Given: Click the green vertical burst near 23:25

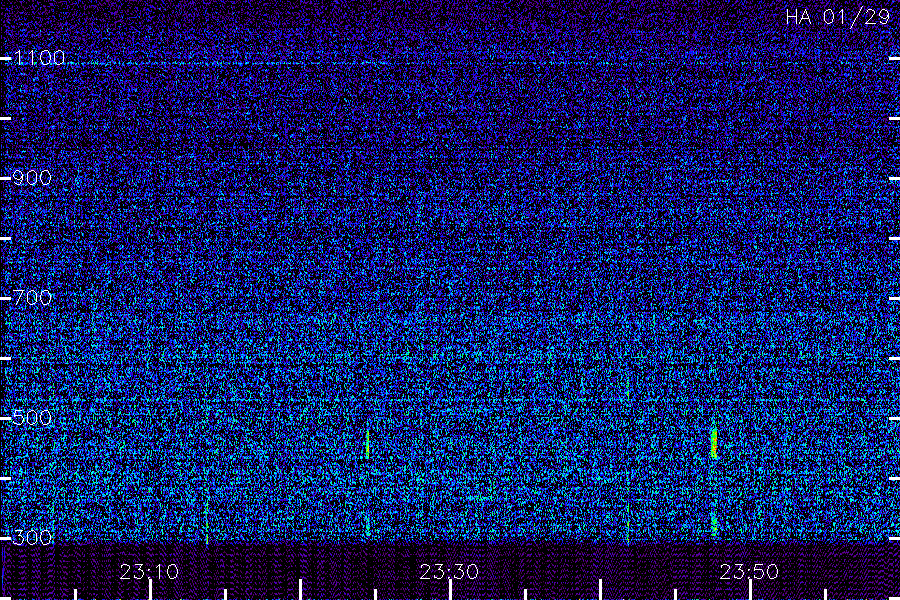Looking at the screenshot, I should (367, 444).
